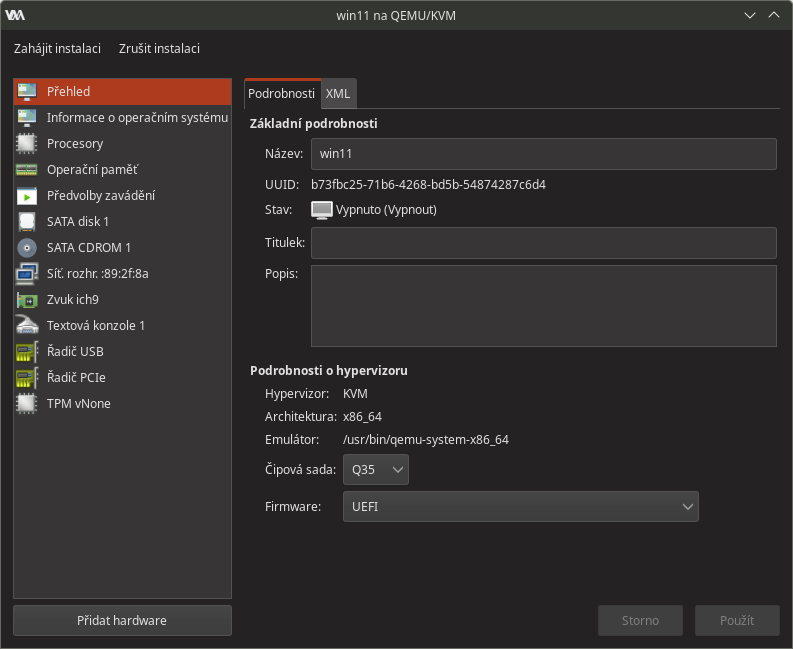
Task: Click the SATA disk 1 drive icon
Action: pos(27,222)
